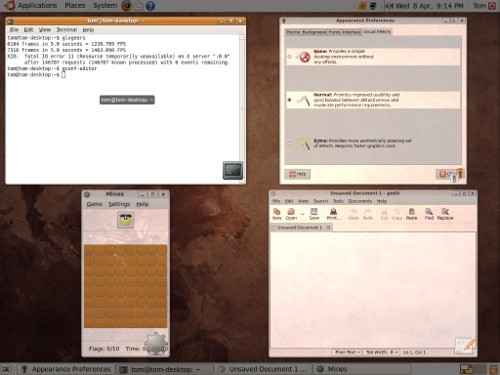Click the smiley face in Mines
This screenshot has width=500, height=375.
point(126,220)
